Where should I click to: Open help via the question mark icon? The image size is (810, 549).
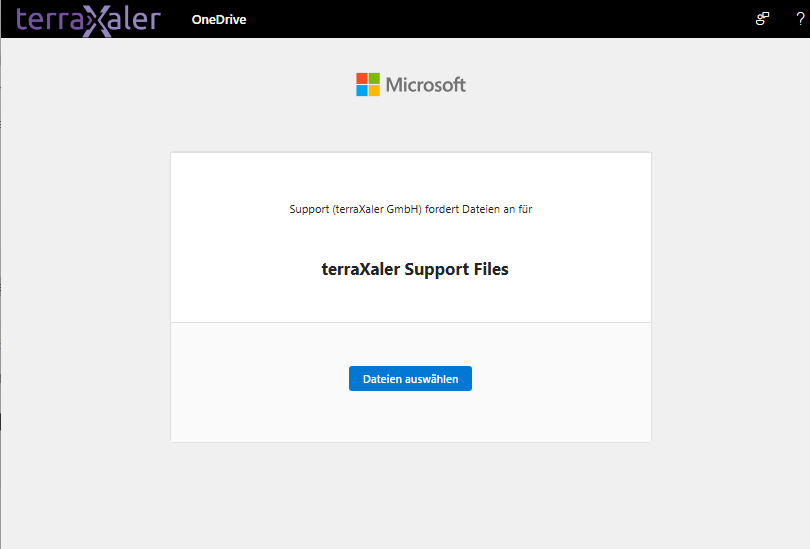(800, 19)
